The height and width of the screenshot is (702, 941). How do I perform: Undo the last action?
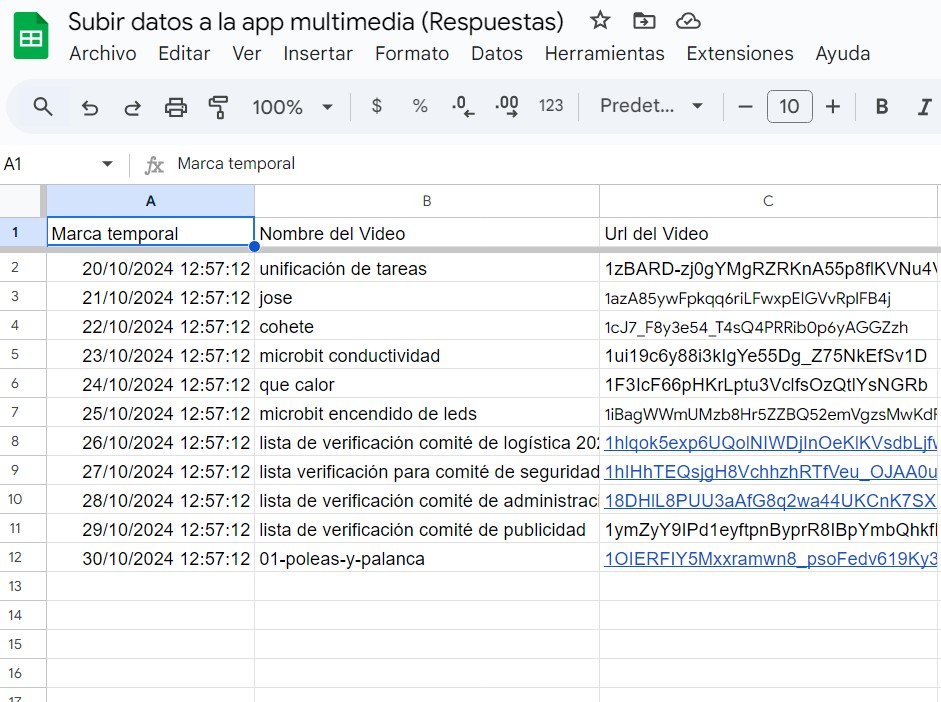point(90,107)
